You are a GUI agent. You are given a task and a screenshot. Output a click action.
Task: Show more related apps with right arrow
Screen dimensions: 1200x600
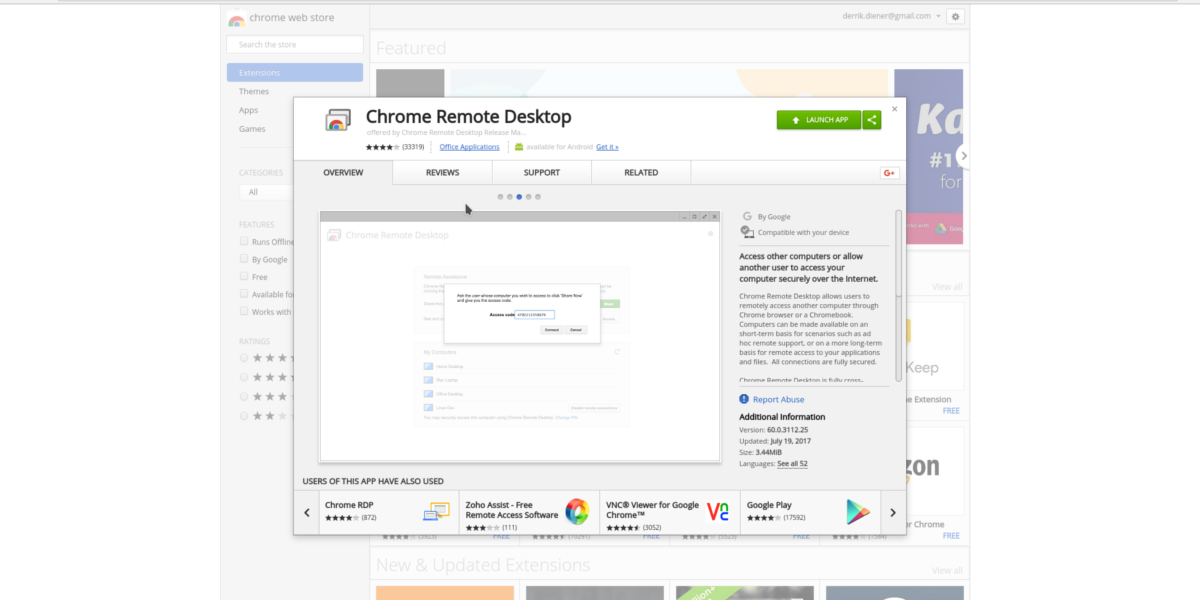(x=893, y=512)
